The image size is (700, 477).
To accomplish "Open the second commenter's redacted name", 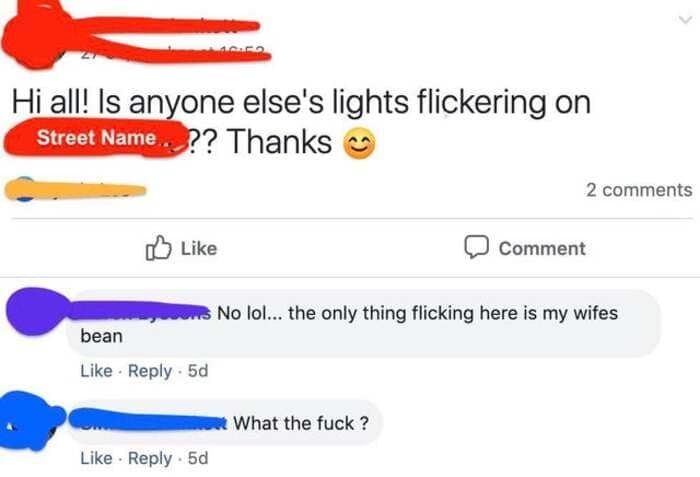I will point(150,423).
